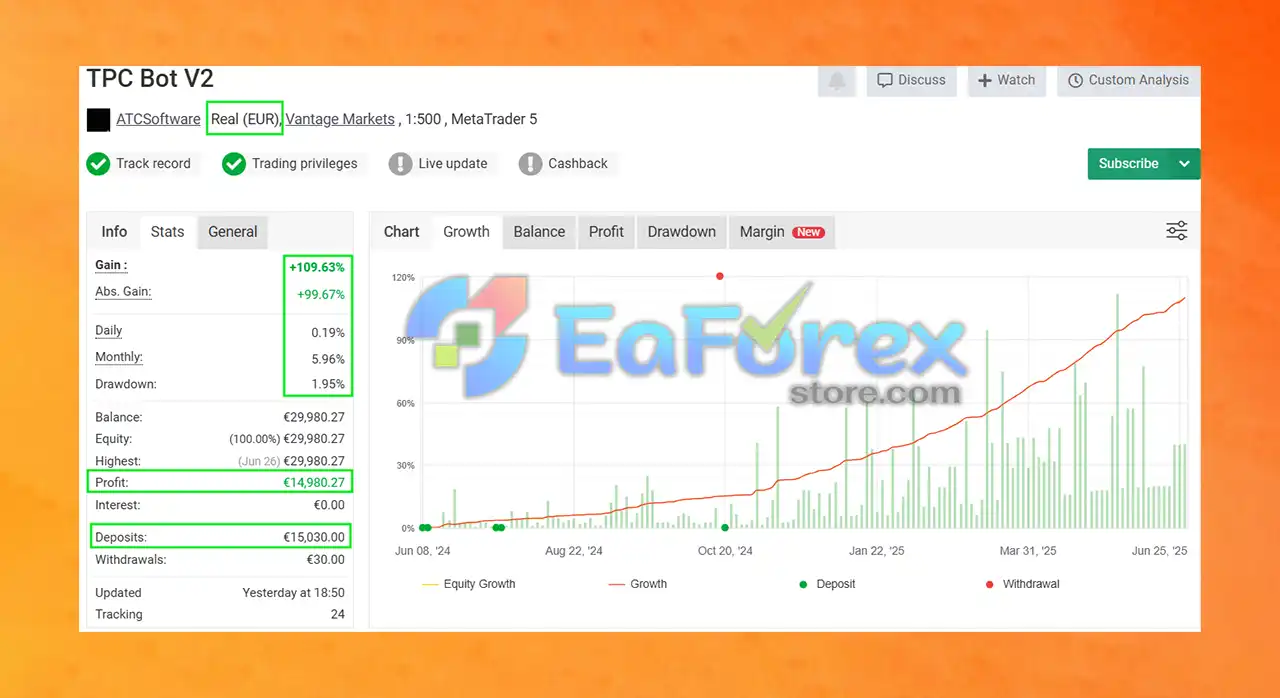Toggle Withdrawal markers in chart legend
The image size is (1280, 698).
pyautogui.click(x=1022, y=584)
